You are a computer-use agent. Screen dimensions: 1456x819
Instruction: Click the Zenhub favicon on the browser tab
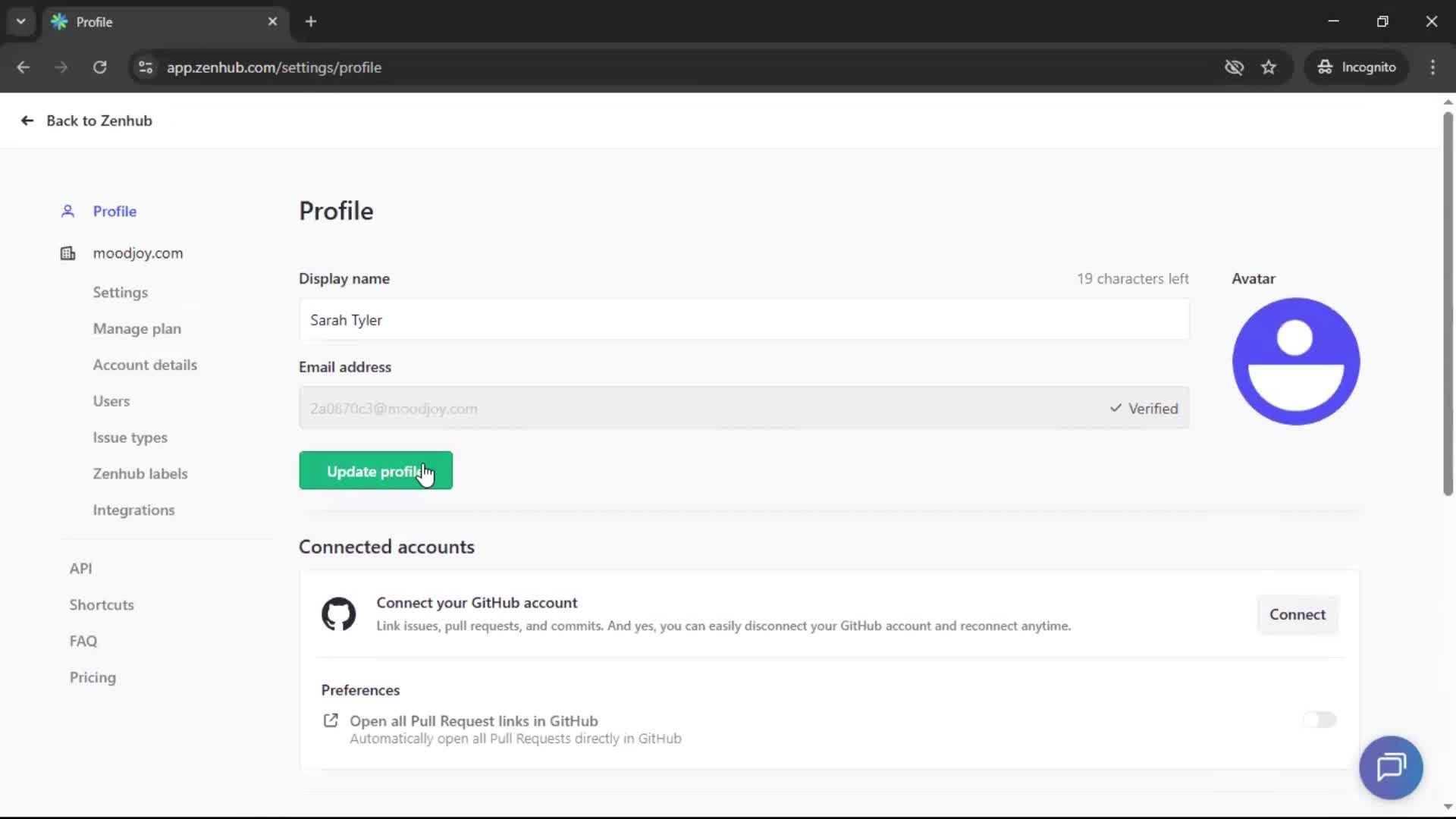coord(60,21)
